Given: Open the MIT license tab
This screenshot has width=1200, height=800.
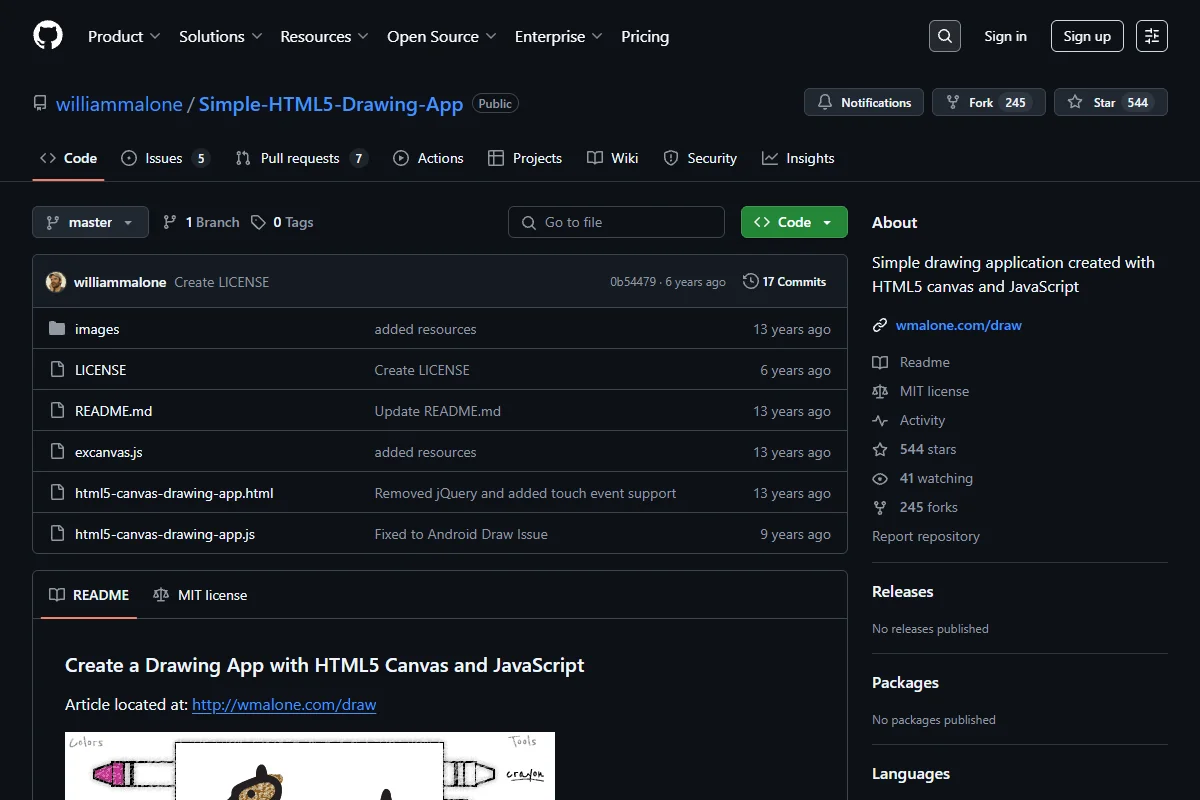Looking at the screenshot, I should pos(200,595).
